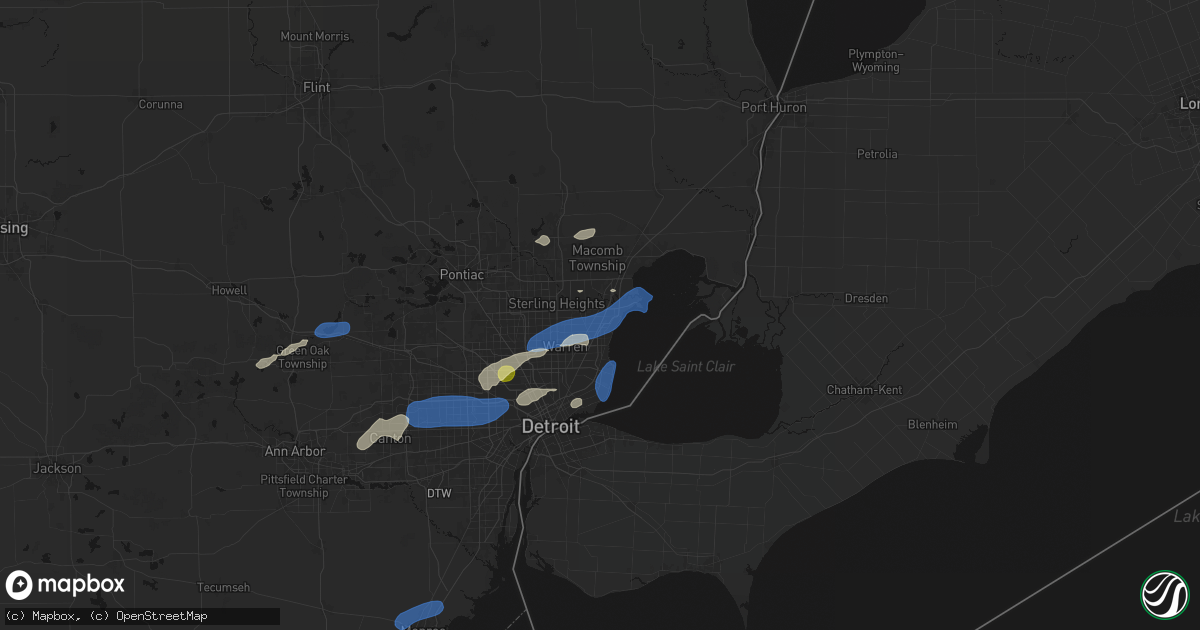
Task: Click the Warren label
Action: point(565,348)
